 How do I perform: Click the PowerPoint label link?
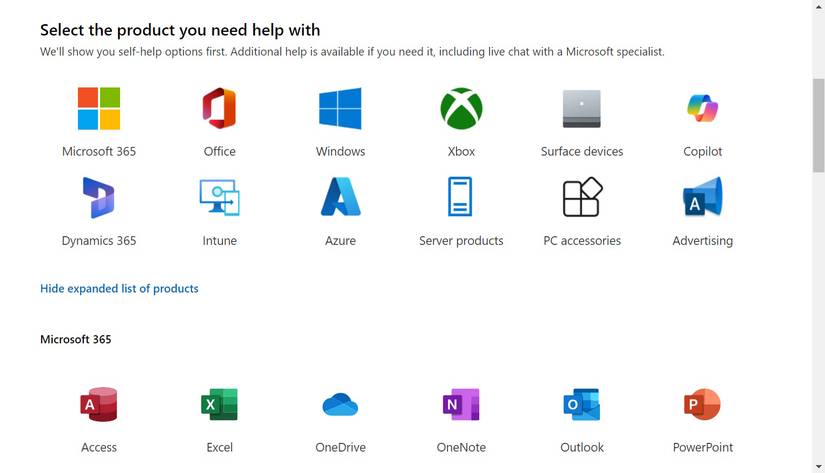702,448
